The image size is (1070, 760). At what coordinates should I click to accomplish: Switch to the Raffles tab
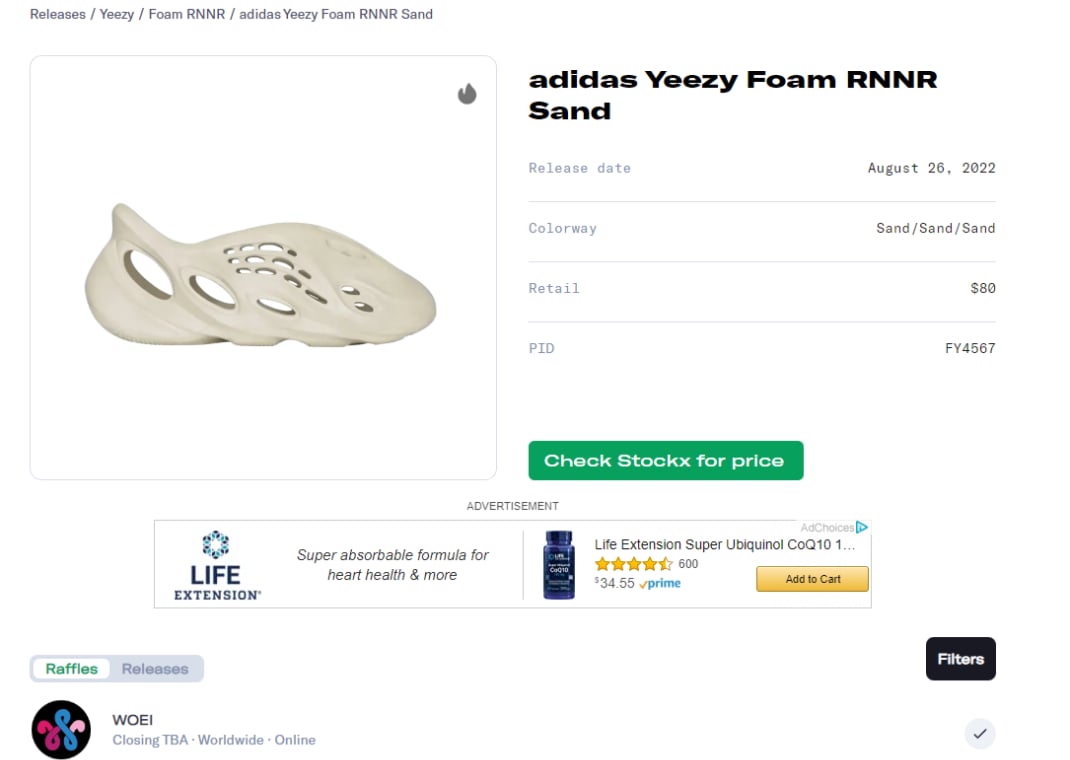pyautogui.click(x=72, y=669)
